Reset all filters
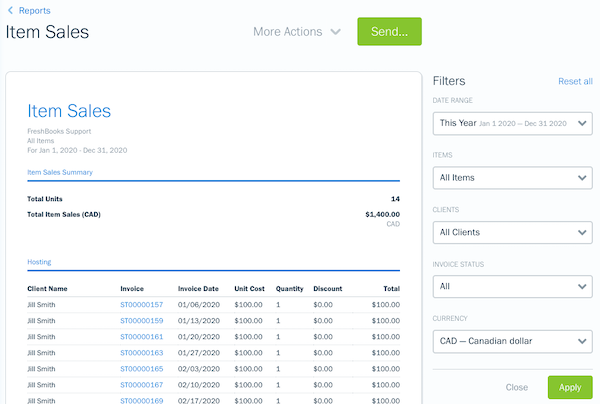Viewport: 600px width, 404px height. click(x=575, y=81)
